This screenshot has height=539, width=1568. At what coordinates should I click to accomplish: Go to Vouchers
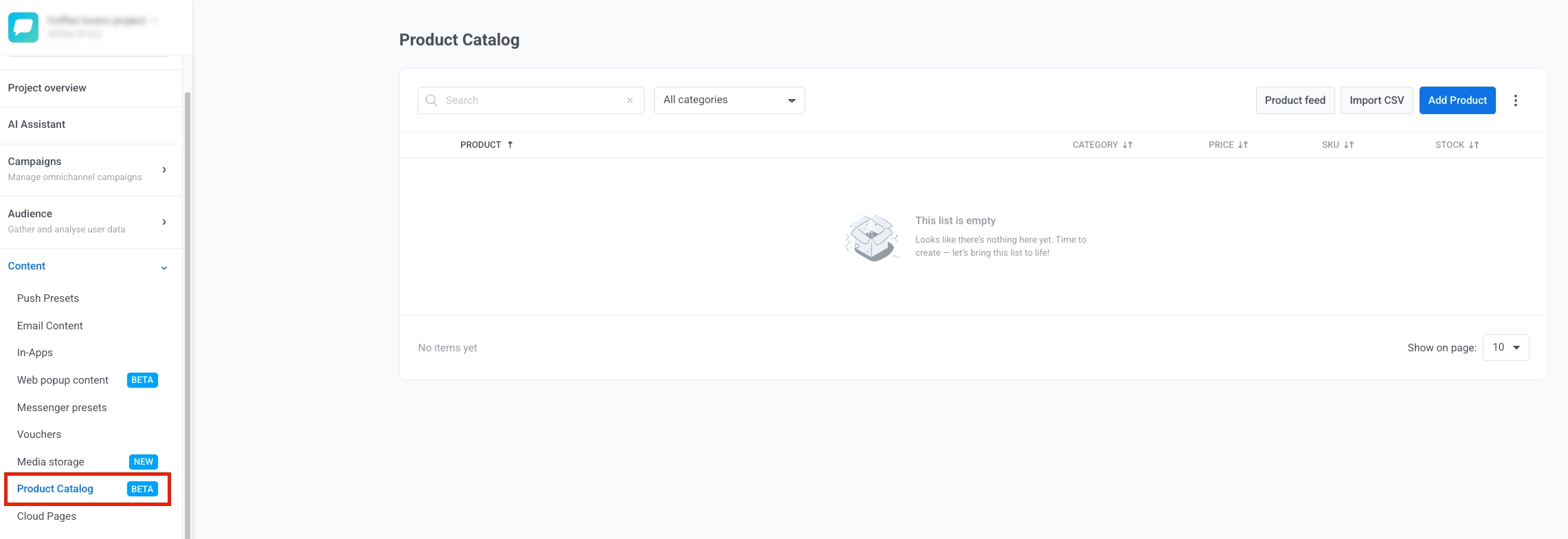coord(39,434)
